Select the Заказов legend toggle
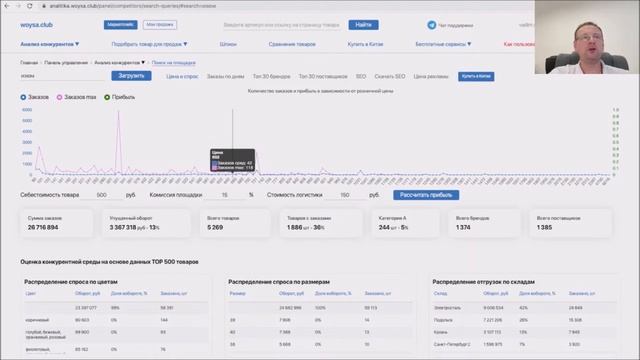The image size is (640, 360). click(35, 97)
